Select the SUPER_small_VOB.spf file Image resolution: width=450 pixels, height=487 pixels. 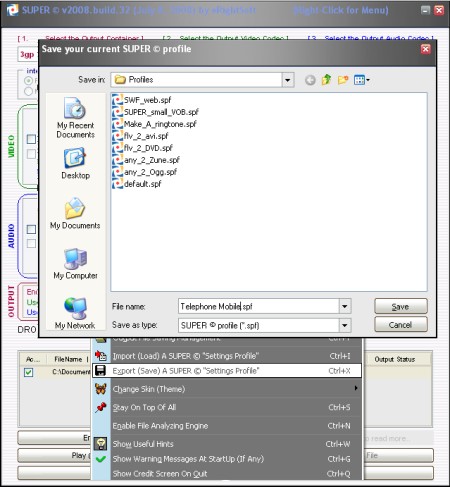161,112
